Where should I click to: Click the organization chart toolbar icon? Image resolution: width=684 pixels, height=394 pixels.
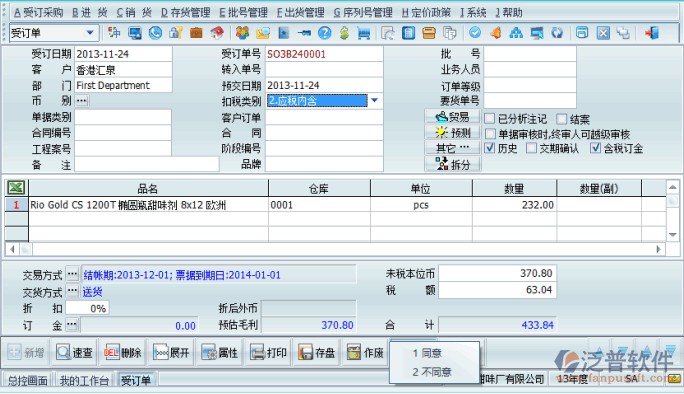(x=516, y=33)
